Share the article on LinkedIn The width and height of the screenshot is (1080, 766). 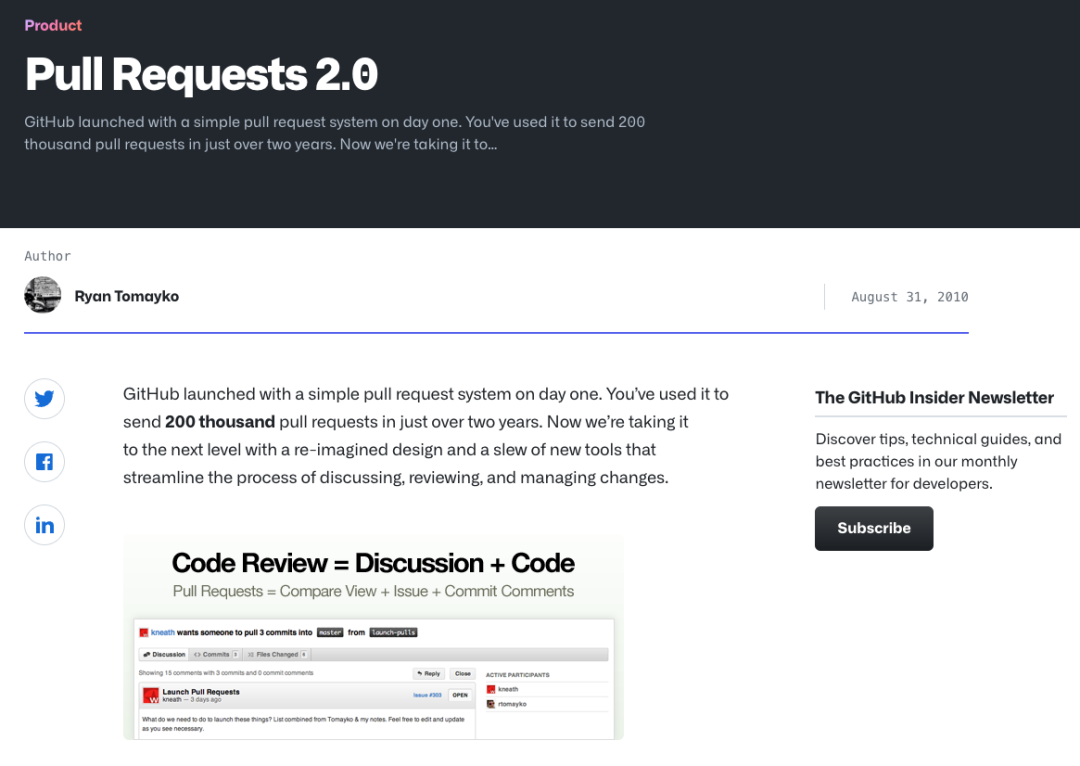(44, 524)
